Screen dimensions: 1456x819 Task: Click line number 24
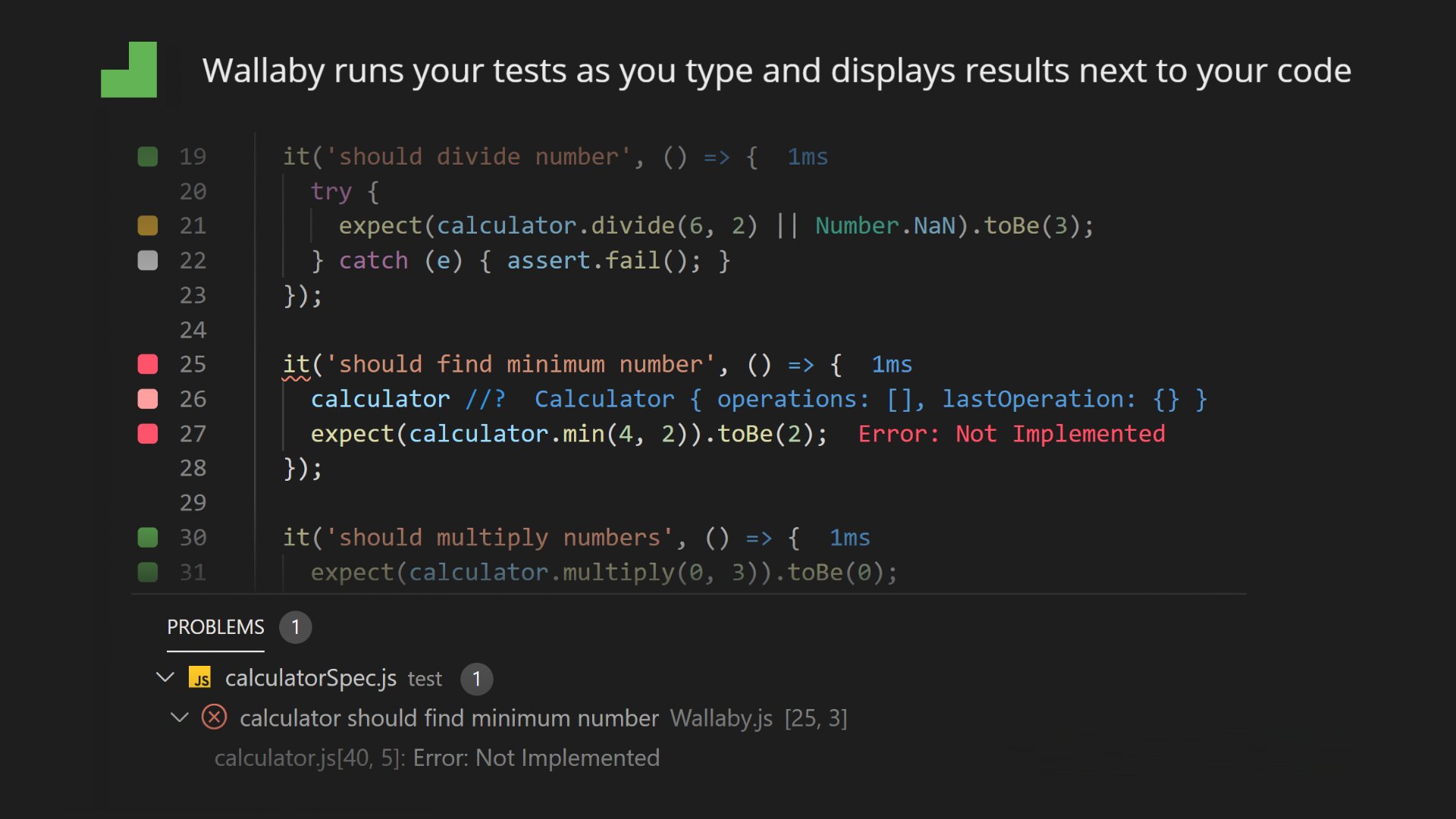coord(193,331)
